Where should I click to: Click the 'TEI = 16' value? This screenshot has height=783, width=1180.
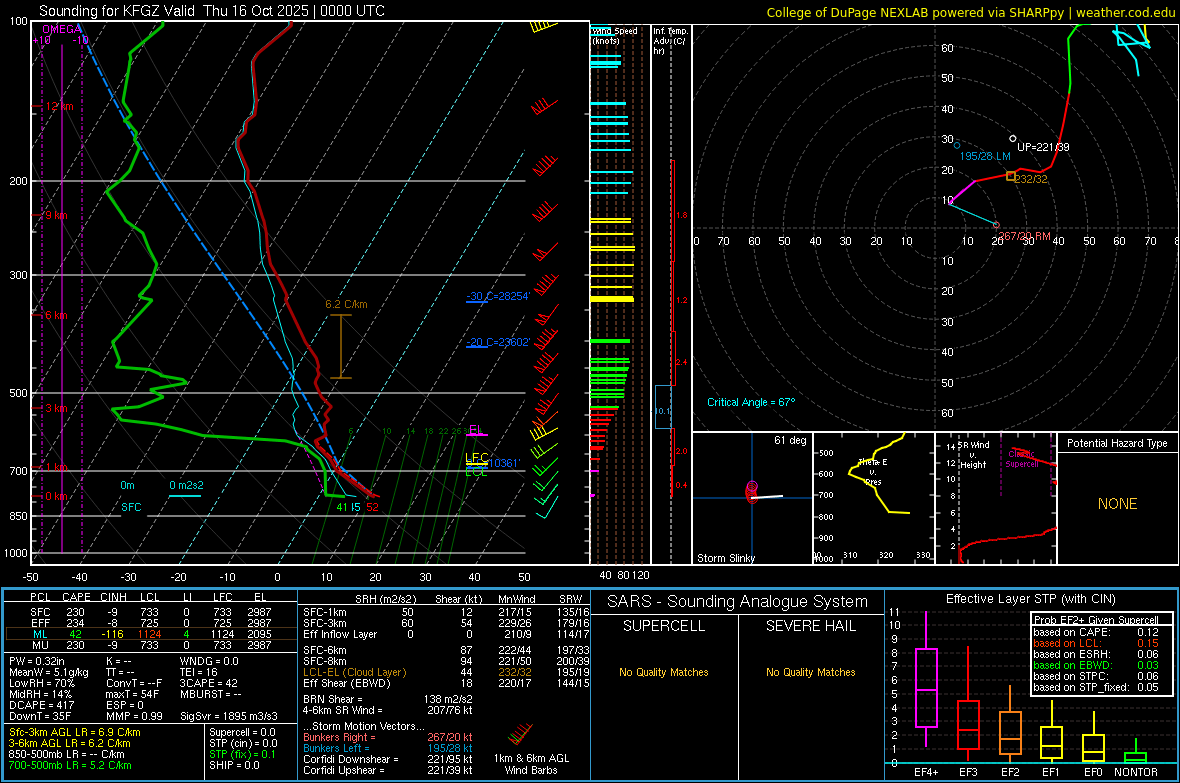tap(199, 672)
